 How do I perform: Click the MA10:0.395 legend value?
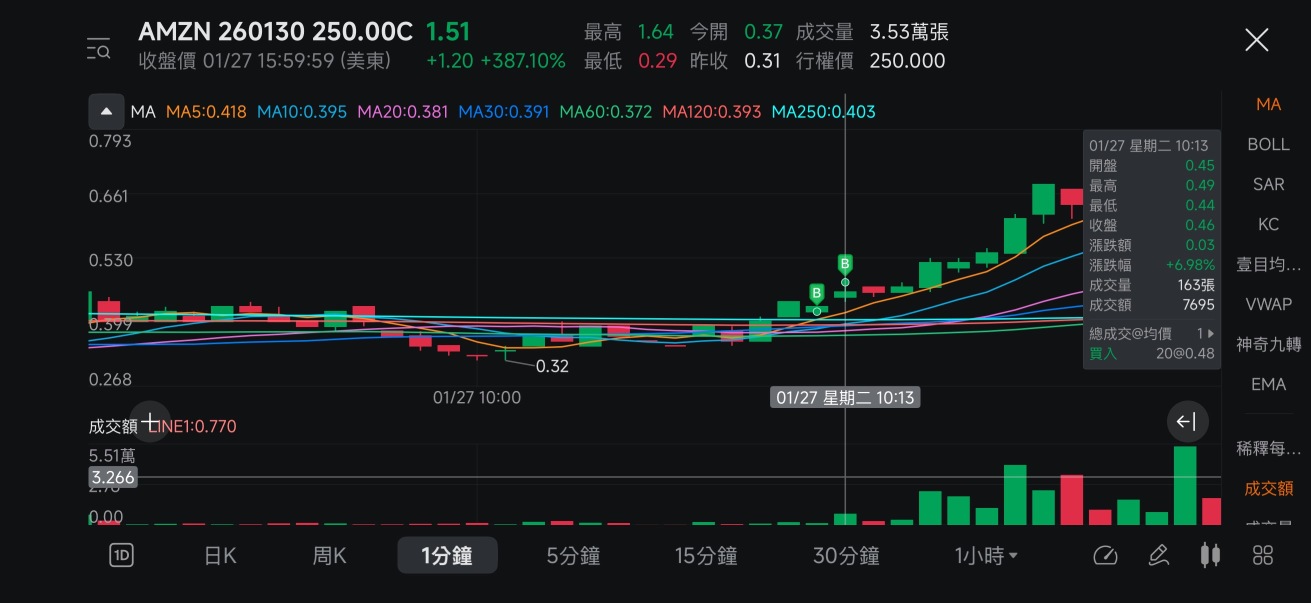point(302,112)
